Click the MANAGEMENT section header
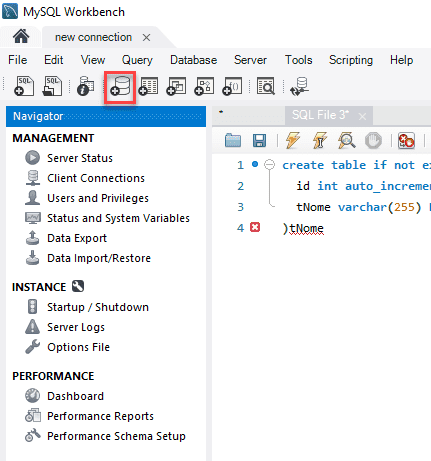 (x=53, y=138)
